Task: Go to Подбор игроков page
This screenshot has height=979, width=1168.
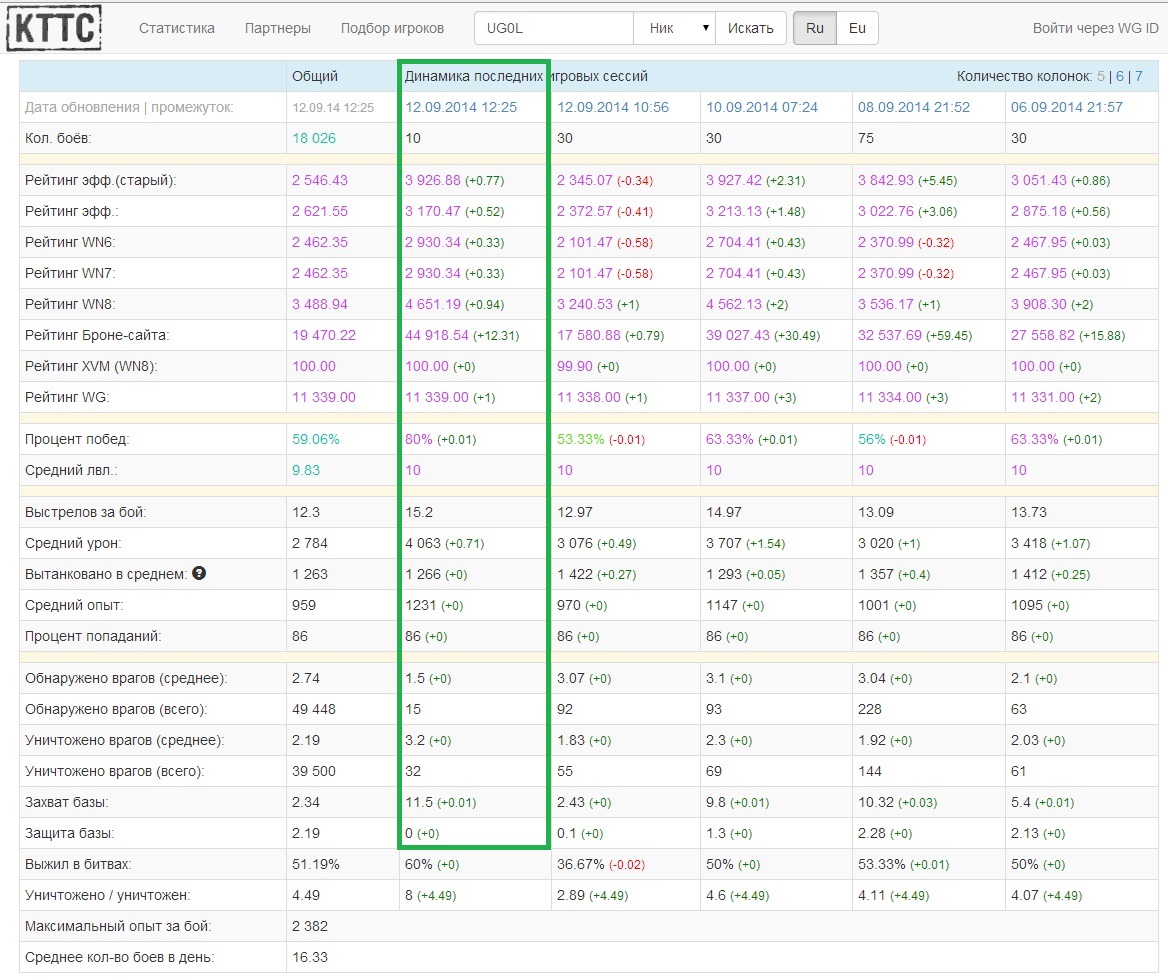Action: [392, 28]
